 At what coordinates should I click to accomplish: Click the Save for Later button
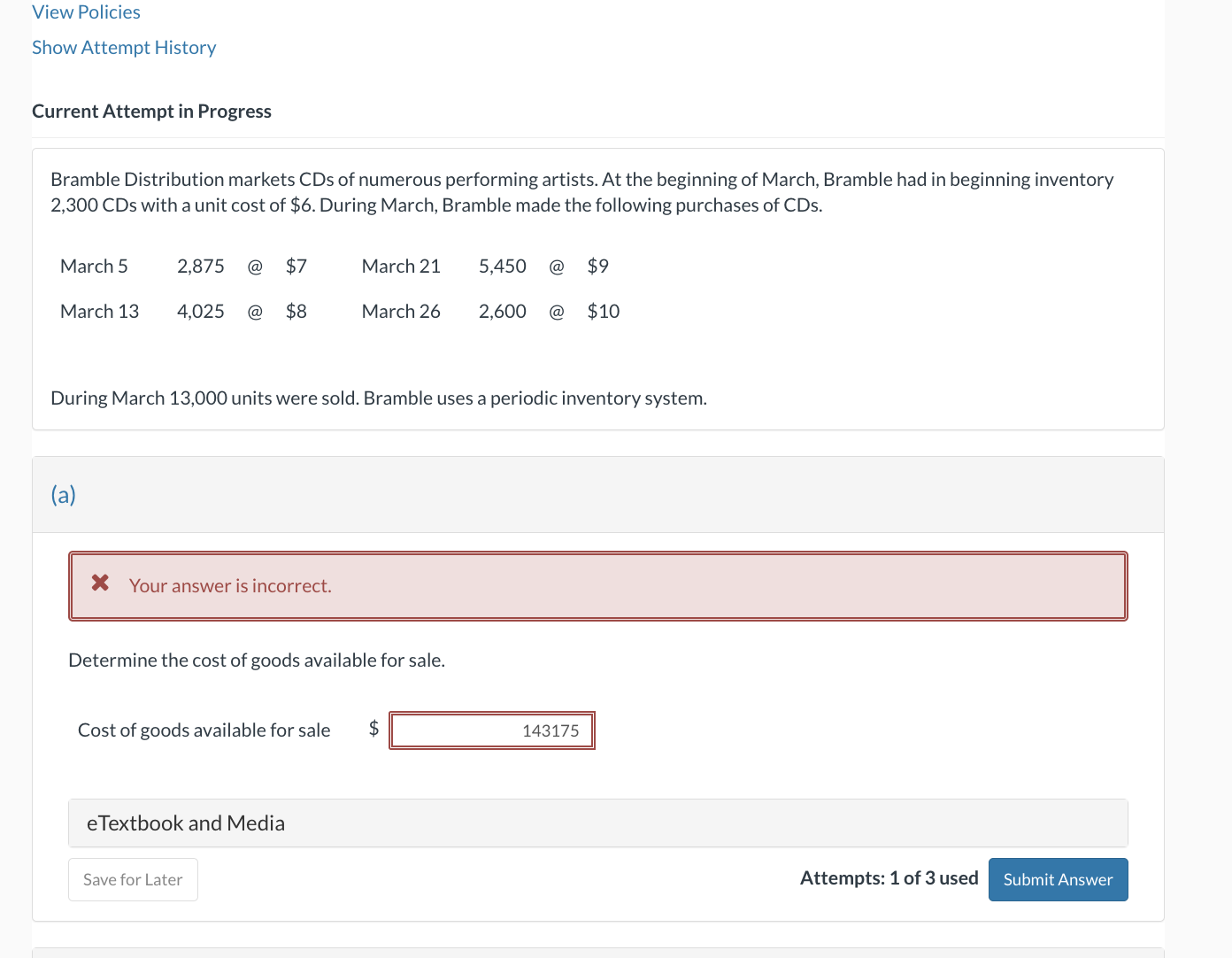[x=133, y=879]
